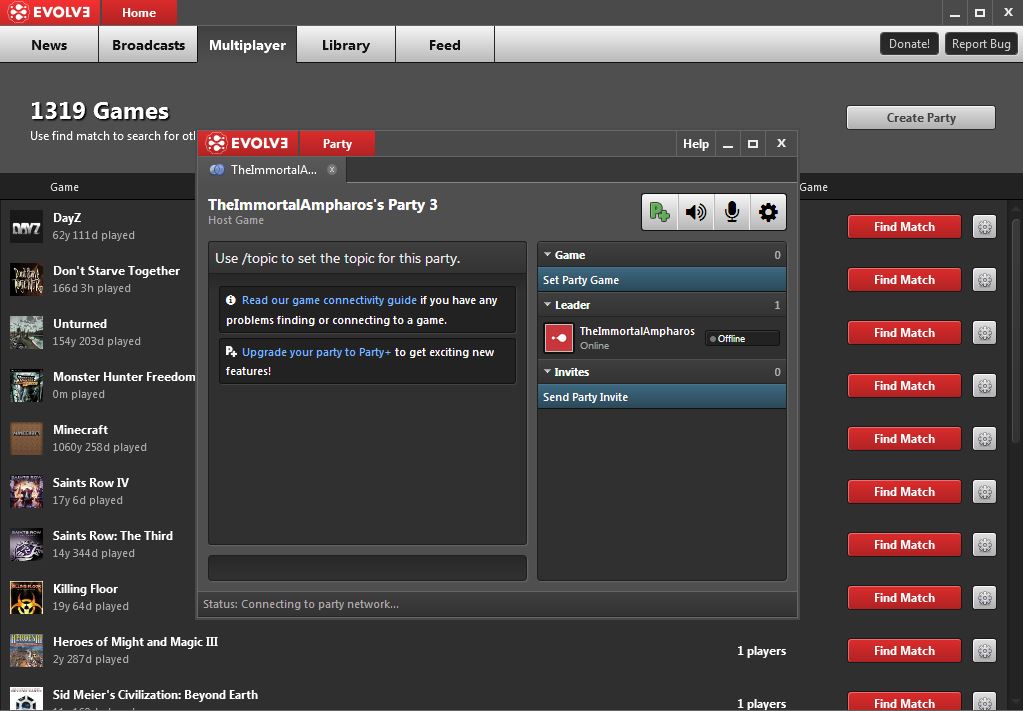1023x711 pixels.
Task: Switch to the Broadcasts tab
Action: [148, 45]
